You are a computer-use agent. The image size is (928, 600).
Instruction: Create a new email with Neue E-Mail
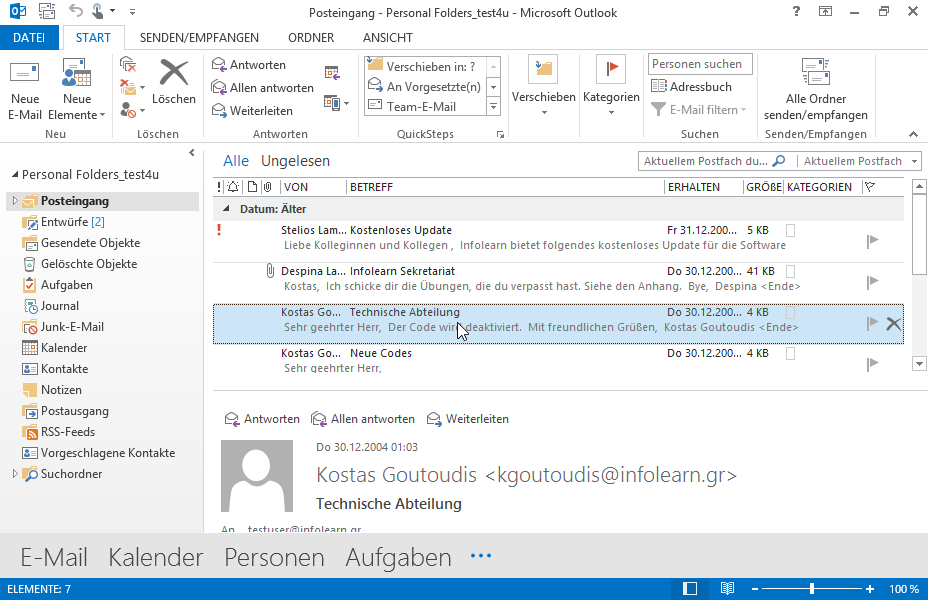pyautogui.click(x=25, y=90)
